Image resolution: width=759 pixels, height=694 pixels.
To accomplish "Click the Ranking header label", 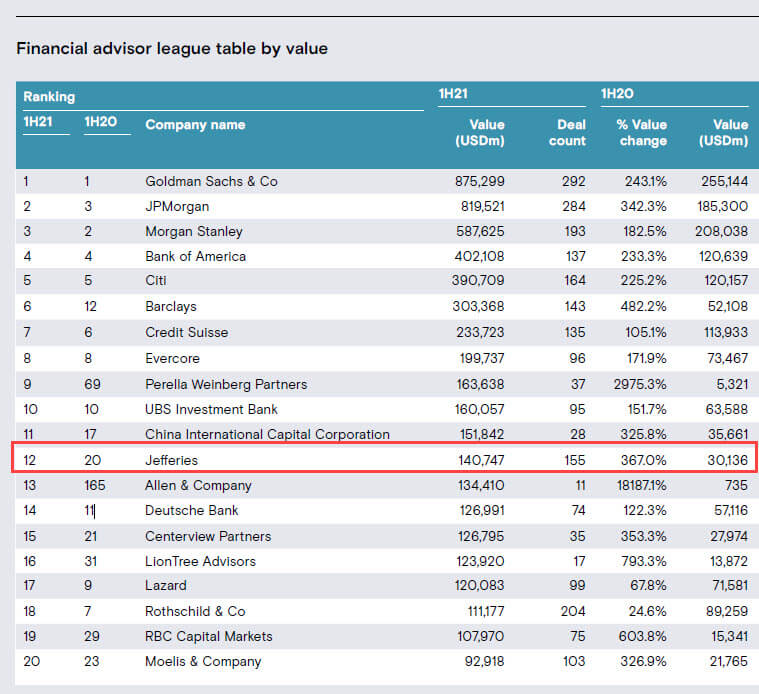I will [49, 97].
